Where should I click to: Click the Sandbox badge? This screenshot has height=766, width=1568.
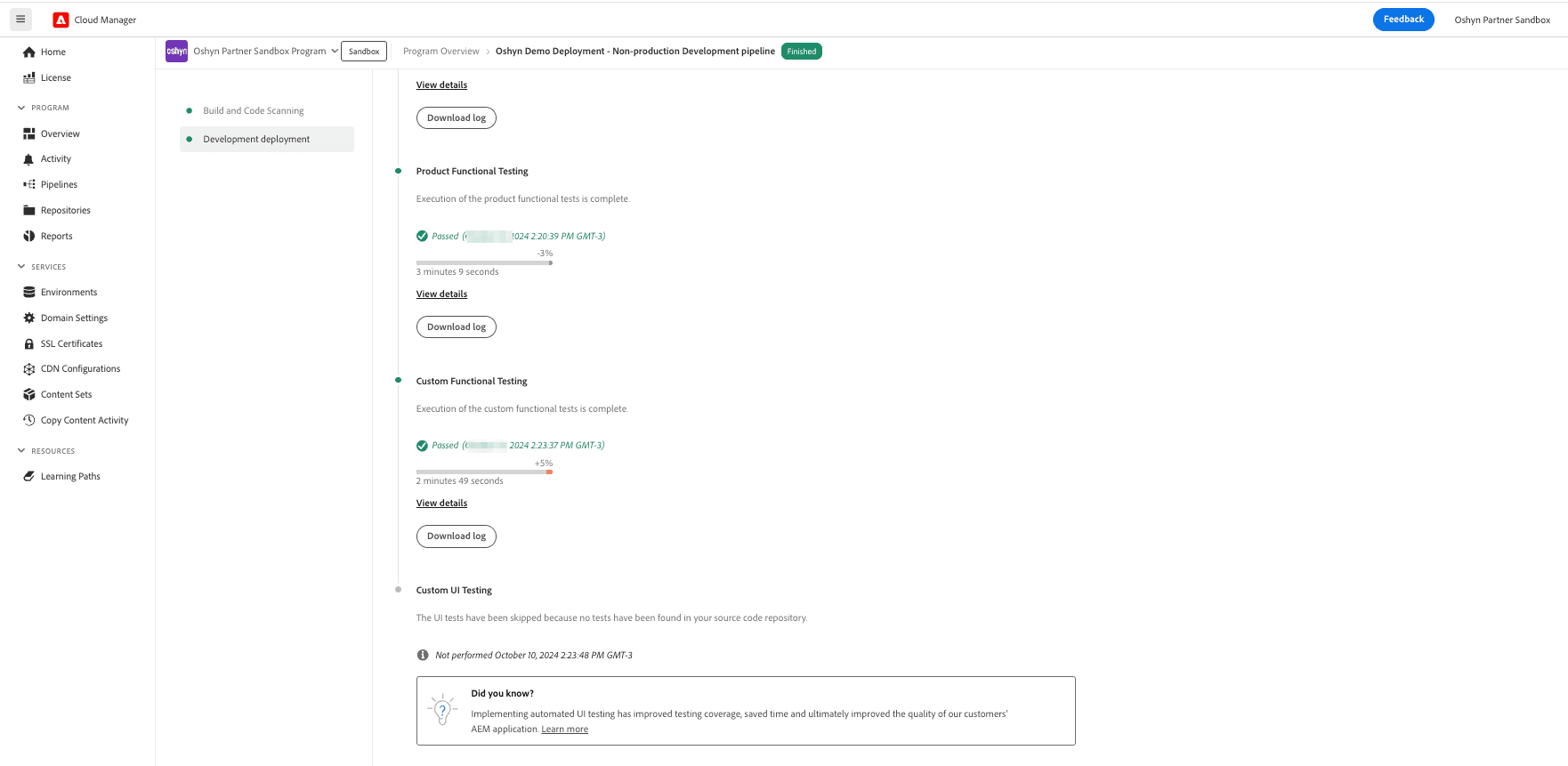pos(364,51)
